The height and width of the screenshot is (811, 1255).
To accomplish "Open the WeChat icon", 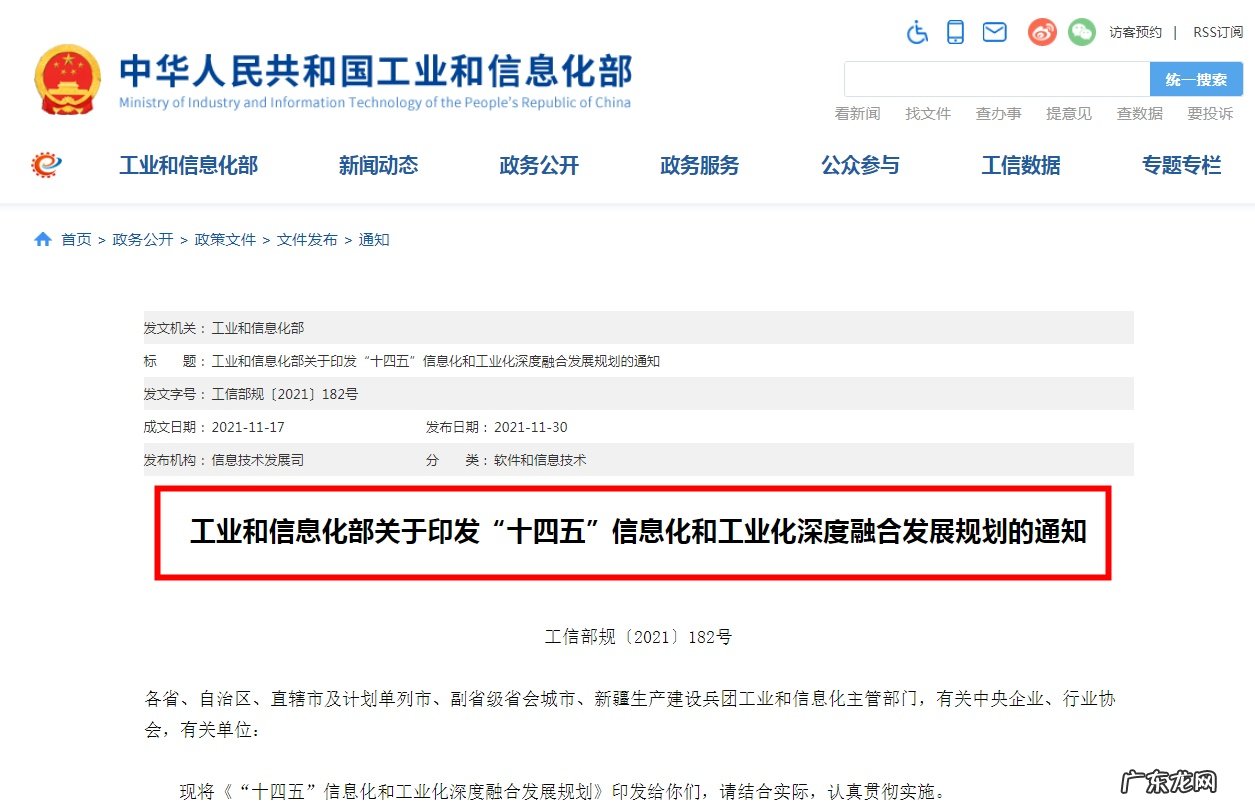I will 1081,31.
